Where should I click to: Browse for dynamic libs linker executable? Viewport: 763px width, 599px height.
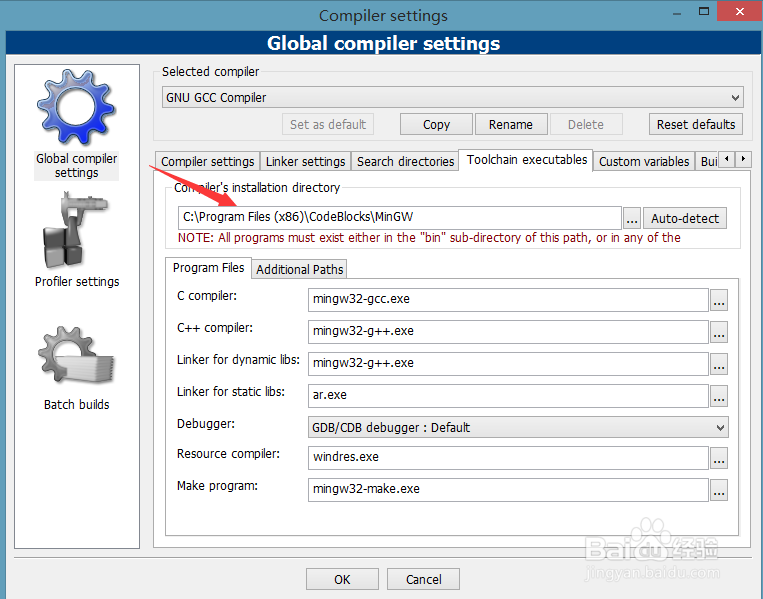719,364
